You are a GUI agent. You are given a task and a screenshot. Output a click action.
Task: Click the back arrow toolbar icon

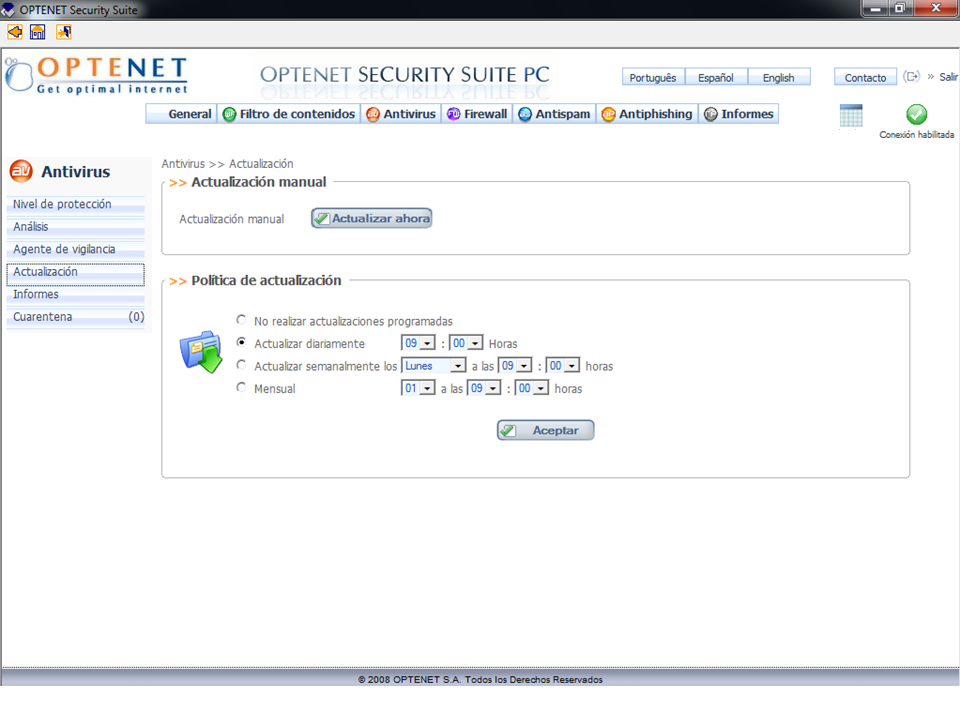click(14, 32)
